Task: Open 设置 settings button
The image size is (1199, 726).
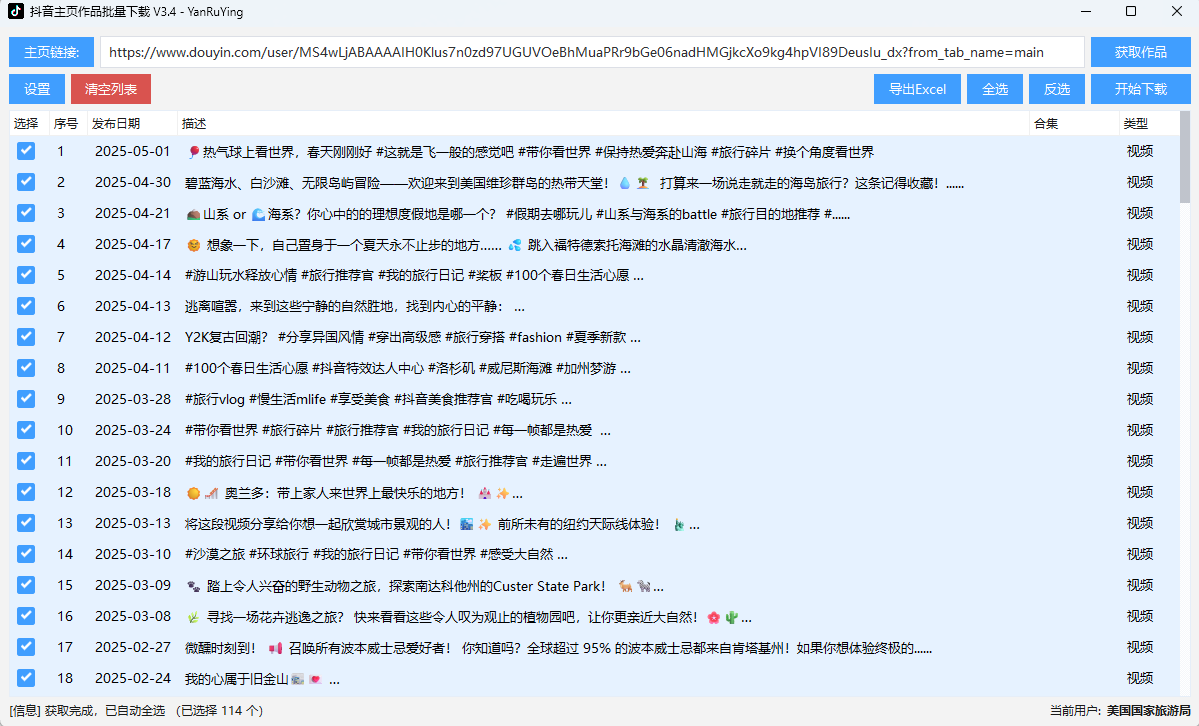Action: [37, 89]
